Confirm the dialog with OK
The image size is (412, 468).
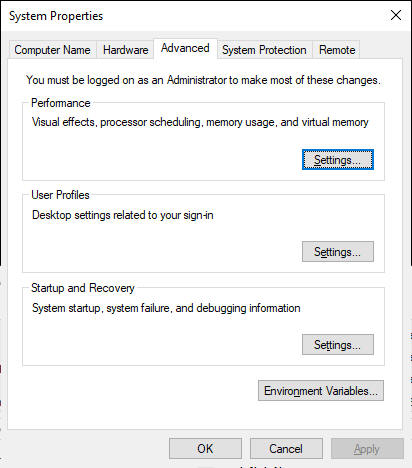coord(205,449)
